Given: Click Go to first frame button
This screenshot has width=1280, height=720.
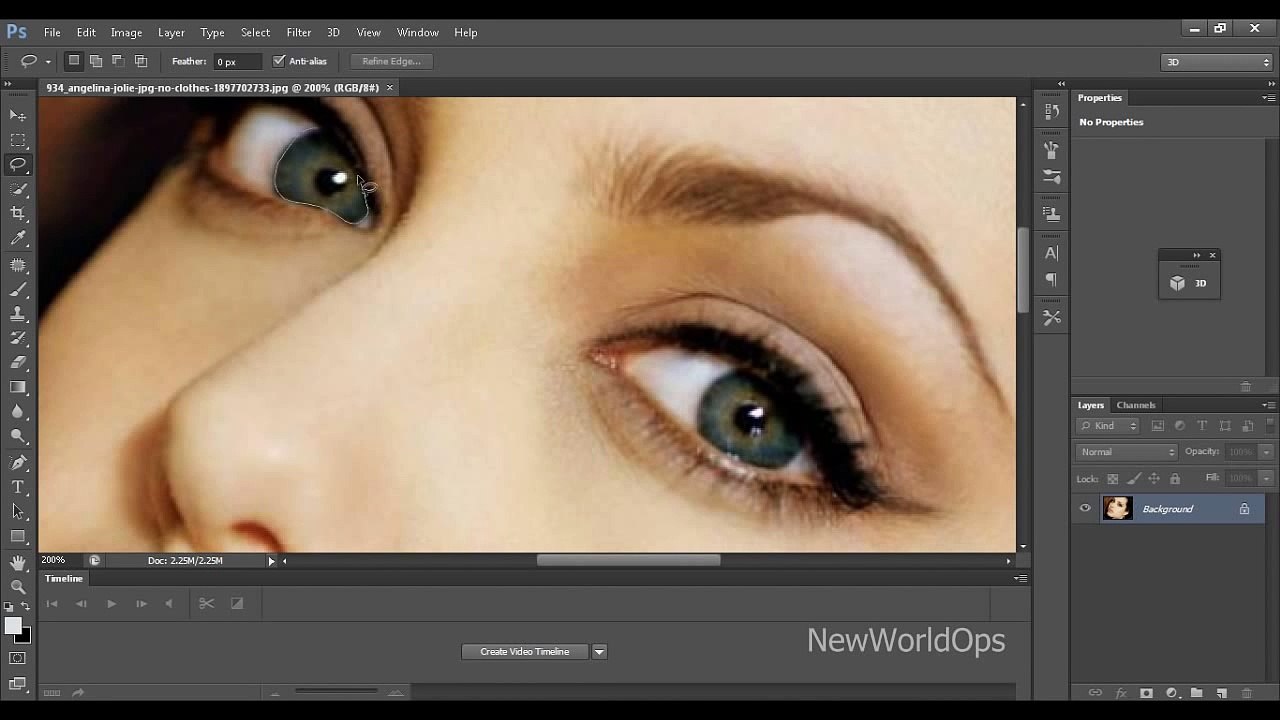Looking at the screenshot, I should [x=52, y=603].
